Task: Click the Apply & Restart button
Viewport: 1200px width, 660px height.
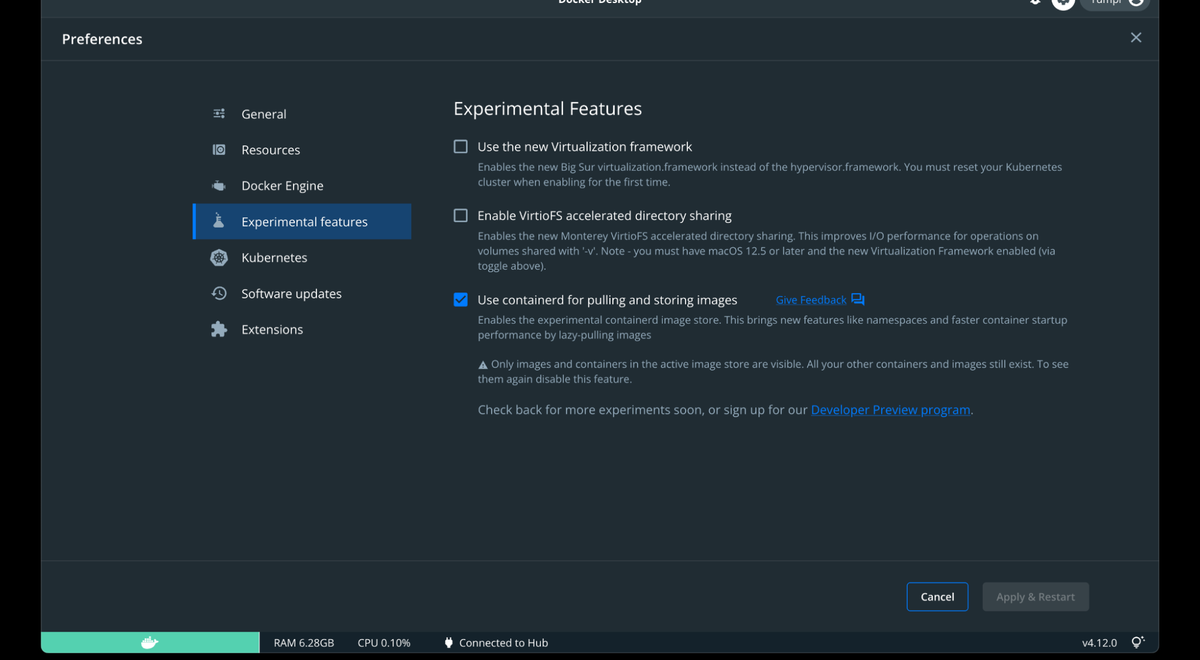Action: click(1035, 597)
